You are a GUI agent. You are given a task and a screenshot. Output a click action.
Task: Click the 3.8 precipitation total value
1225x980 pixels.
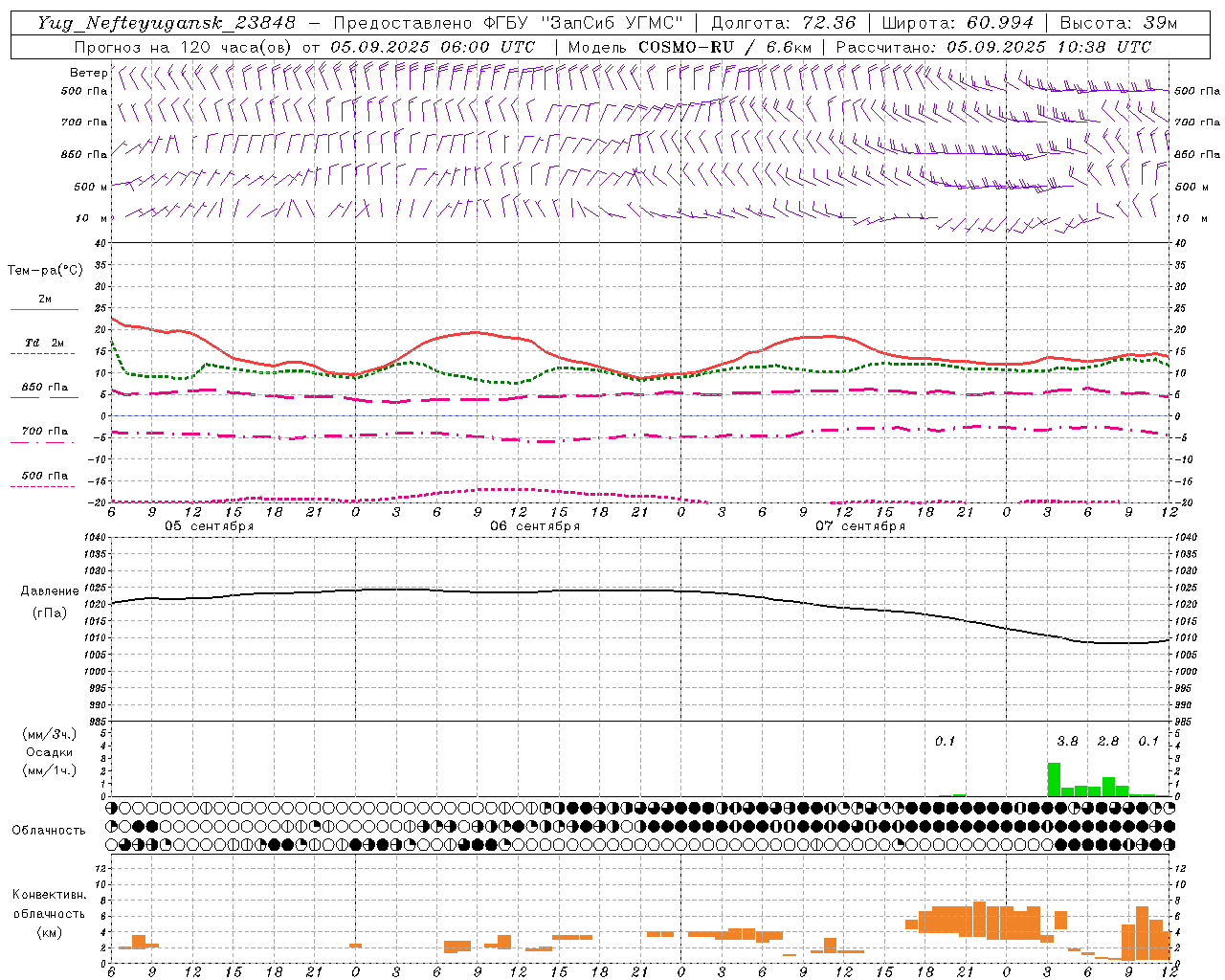point(1067,742)
